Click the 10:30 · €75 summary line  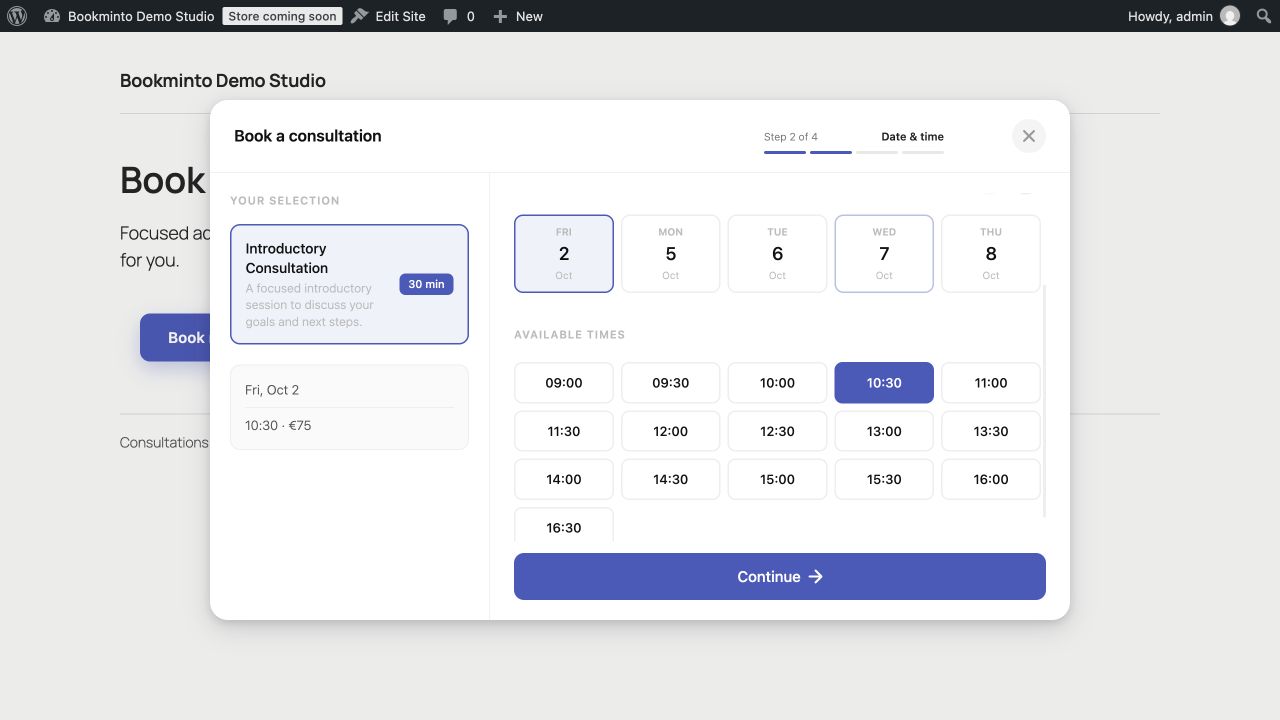tap(278, 425)
